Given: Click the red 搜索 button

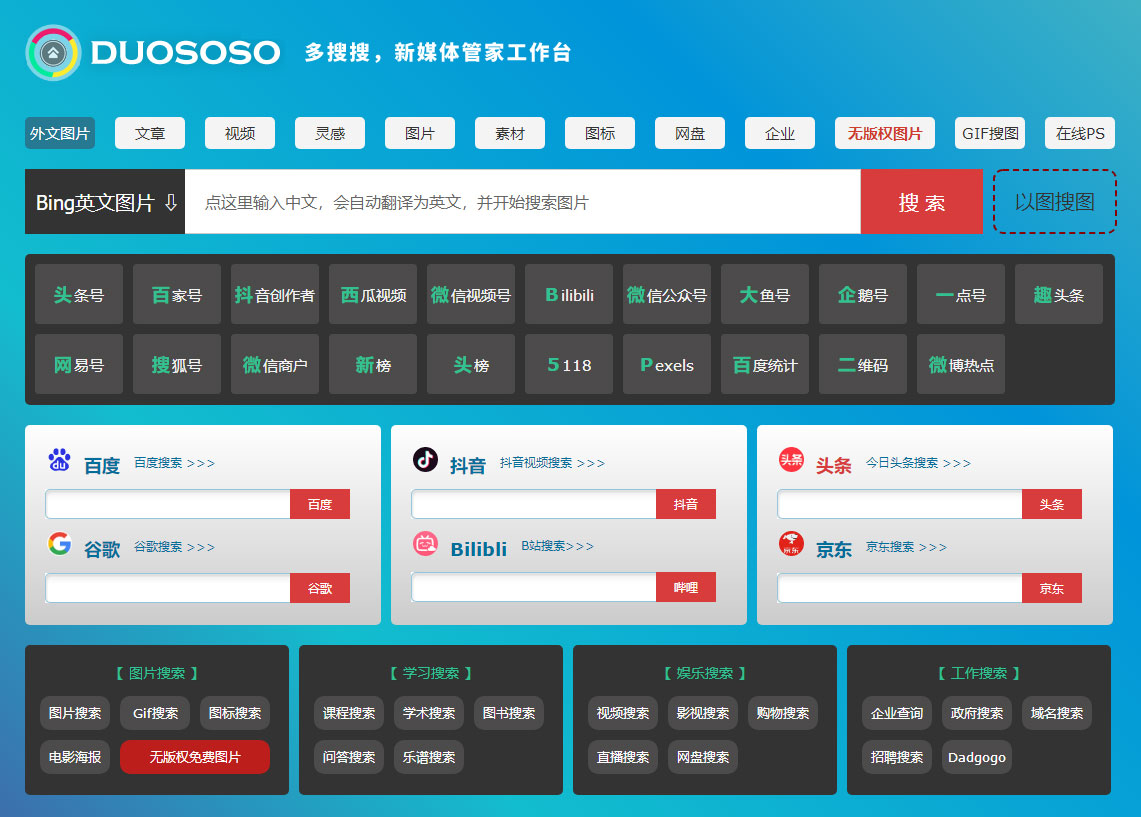Looking at the screenshot, I should pos(922,202).
